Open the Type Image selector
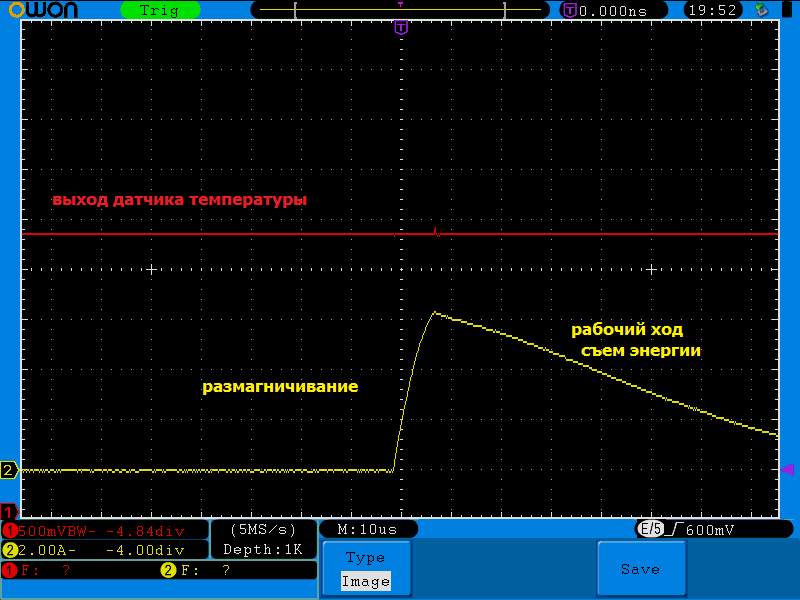The width and height of the screenshot is (800, 600). point(365,569)
